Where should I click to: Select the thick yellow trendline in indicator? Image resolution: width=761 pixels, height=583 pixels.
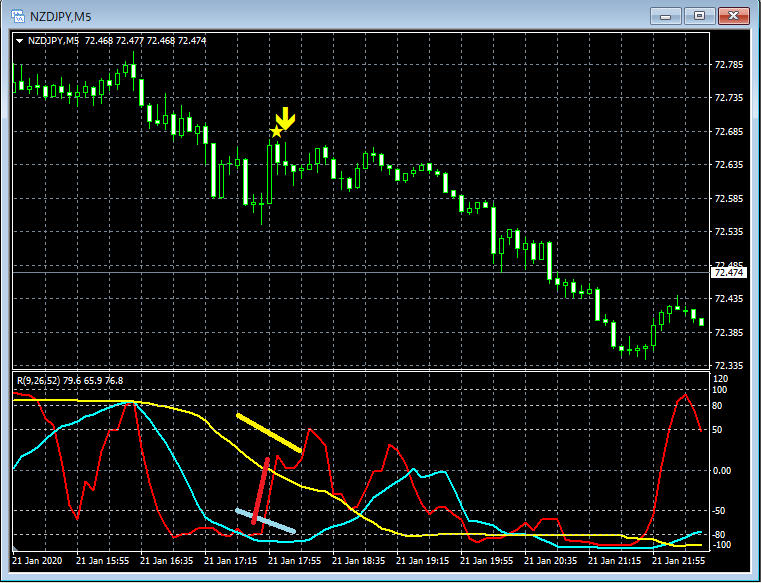click(x=269, y=433)
